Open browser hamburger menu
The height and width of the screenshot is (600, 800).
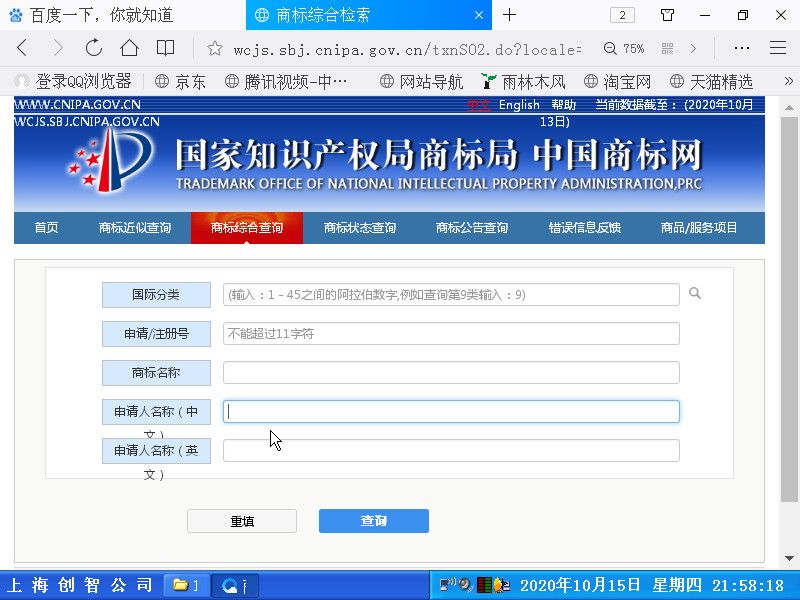777,48
